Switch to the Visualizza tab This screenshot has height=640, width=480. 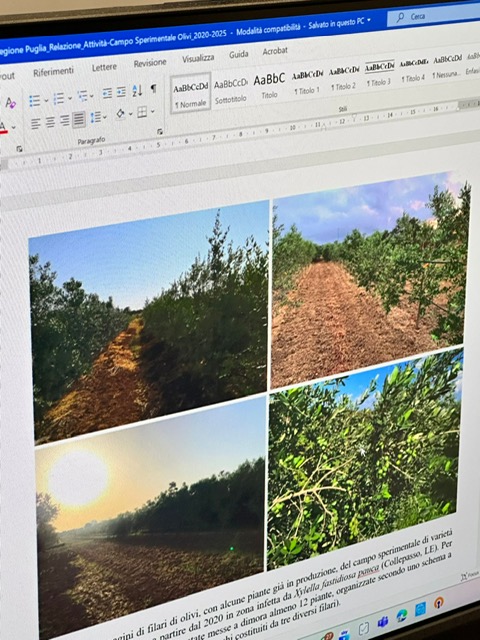point(198,58)
